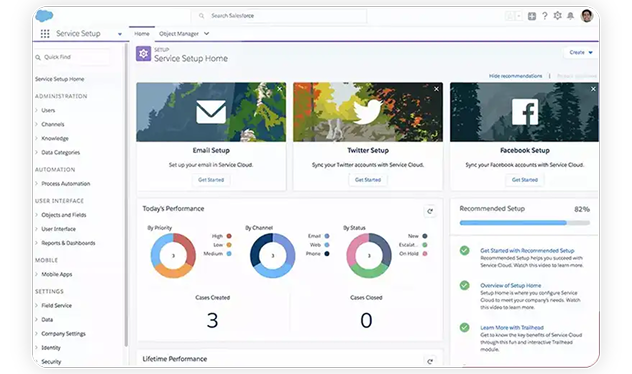This screenshot has width=632, height=374.
Task: Dismiss the Email Setup card
Action: pyautogui.click(x=279, y=89)
